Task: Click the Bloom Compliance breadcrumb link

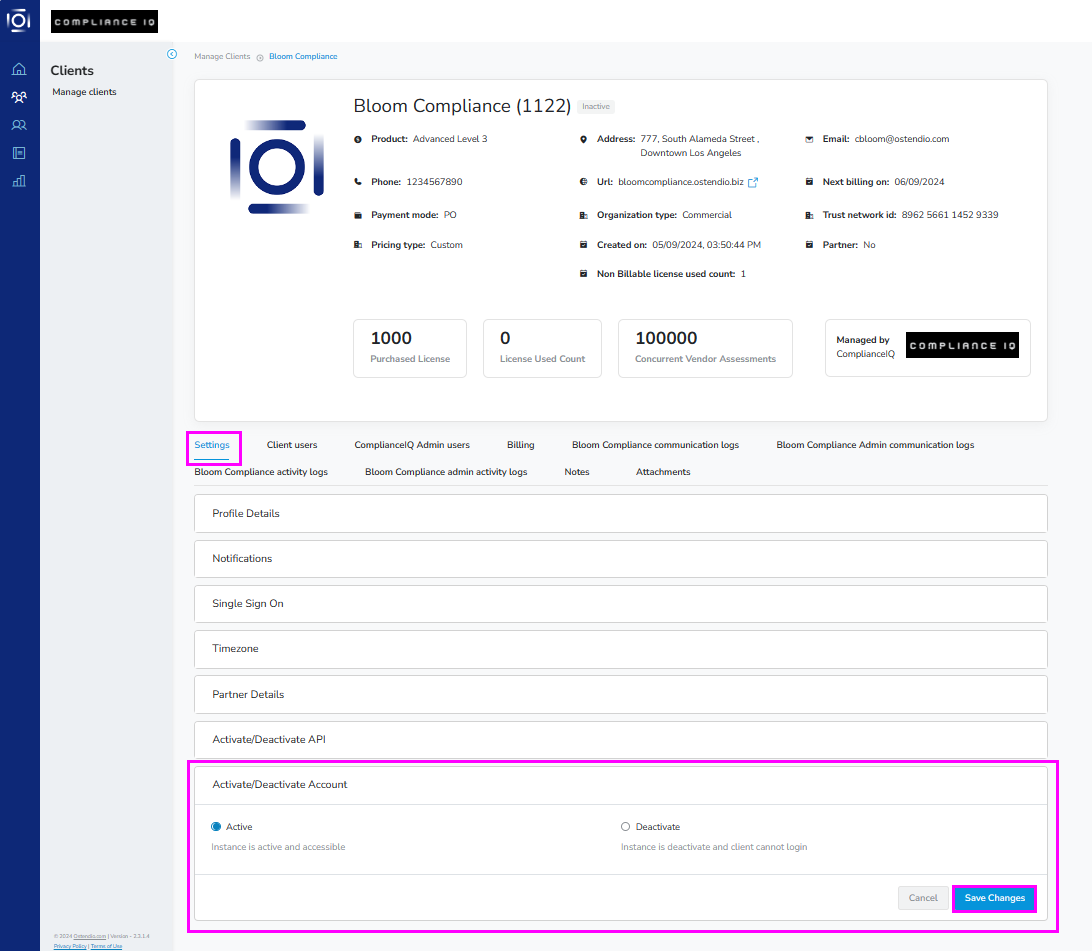Action: pos(303,56)
